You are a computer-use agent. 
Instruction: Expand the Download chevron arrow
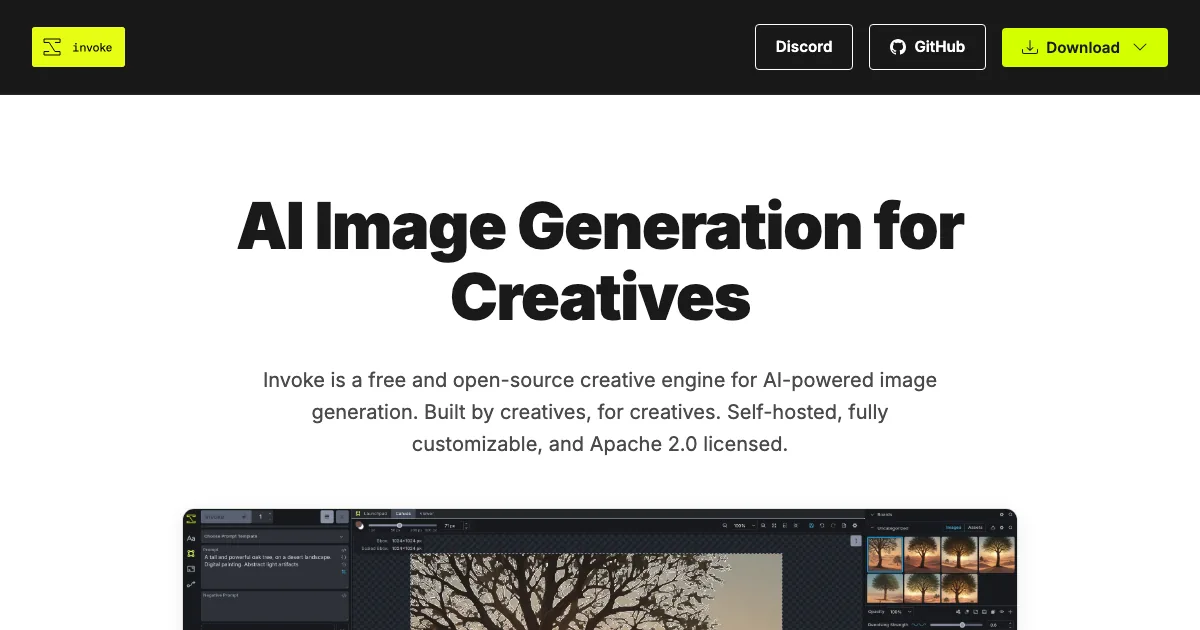pos(1140,47)
